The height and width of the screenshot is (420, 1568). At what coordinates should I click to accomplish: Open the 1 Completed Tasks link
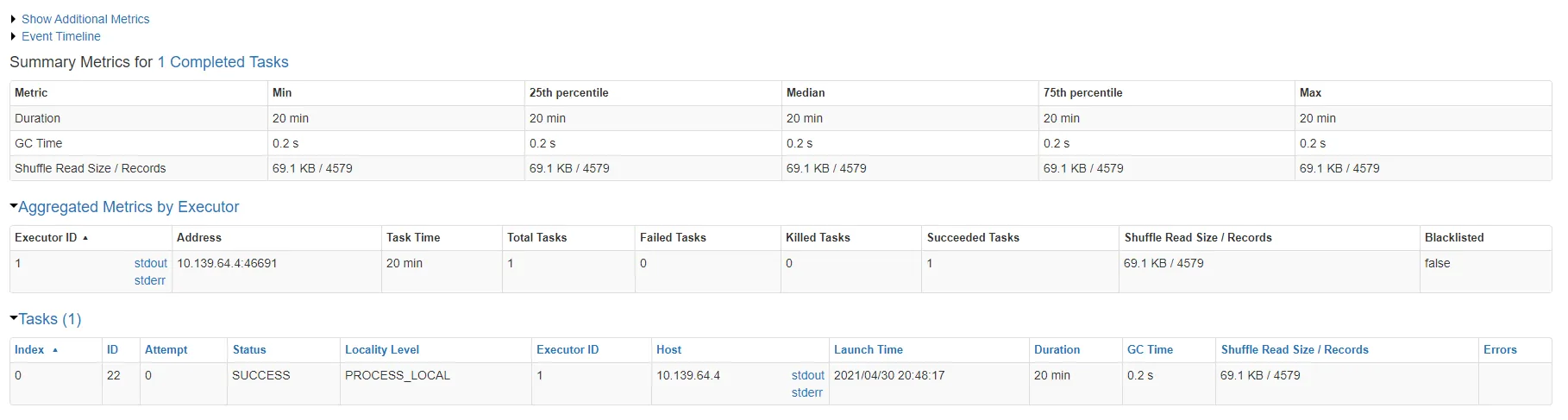coord(223,62)
